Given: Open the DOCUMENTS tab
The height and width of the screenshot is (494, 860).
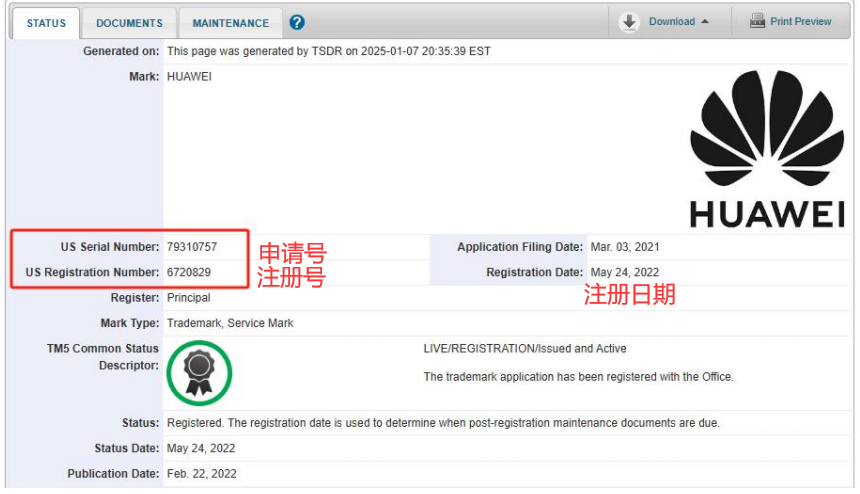Looking at the screenshot, I should tap(129, 23).
